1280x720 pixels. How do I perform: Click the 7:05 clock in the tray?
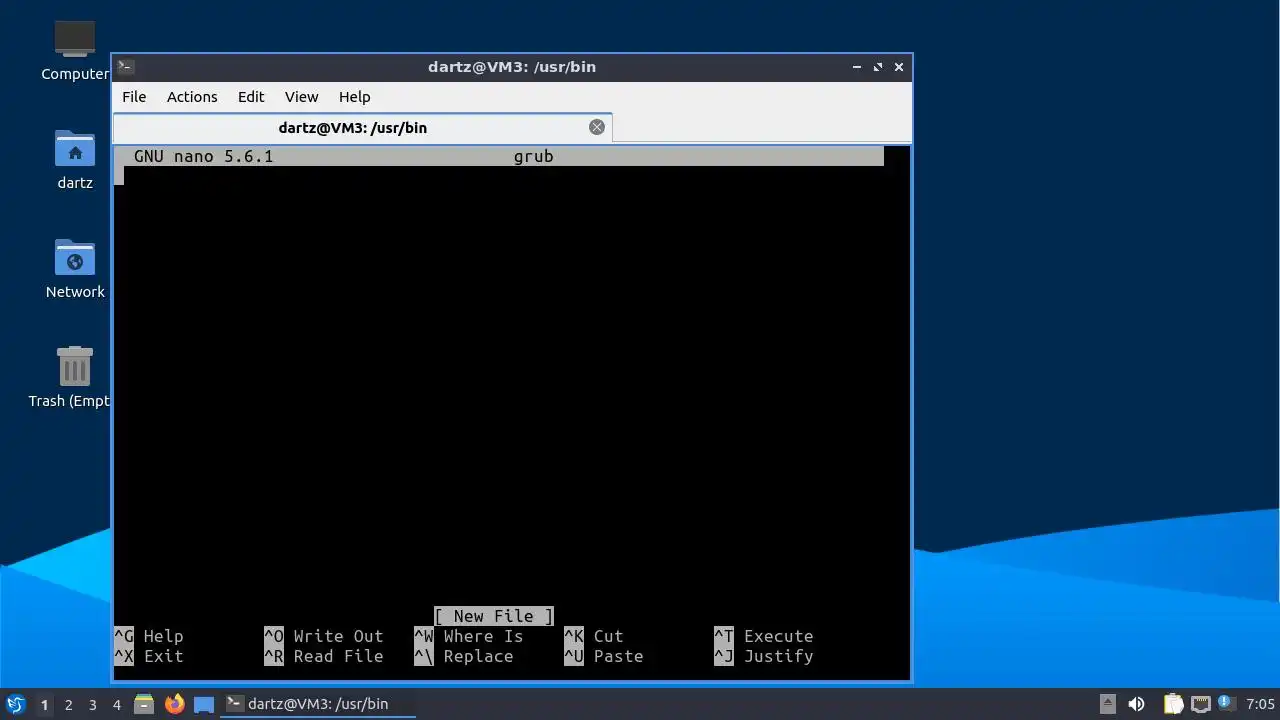1260,704
